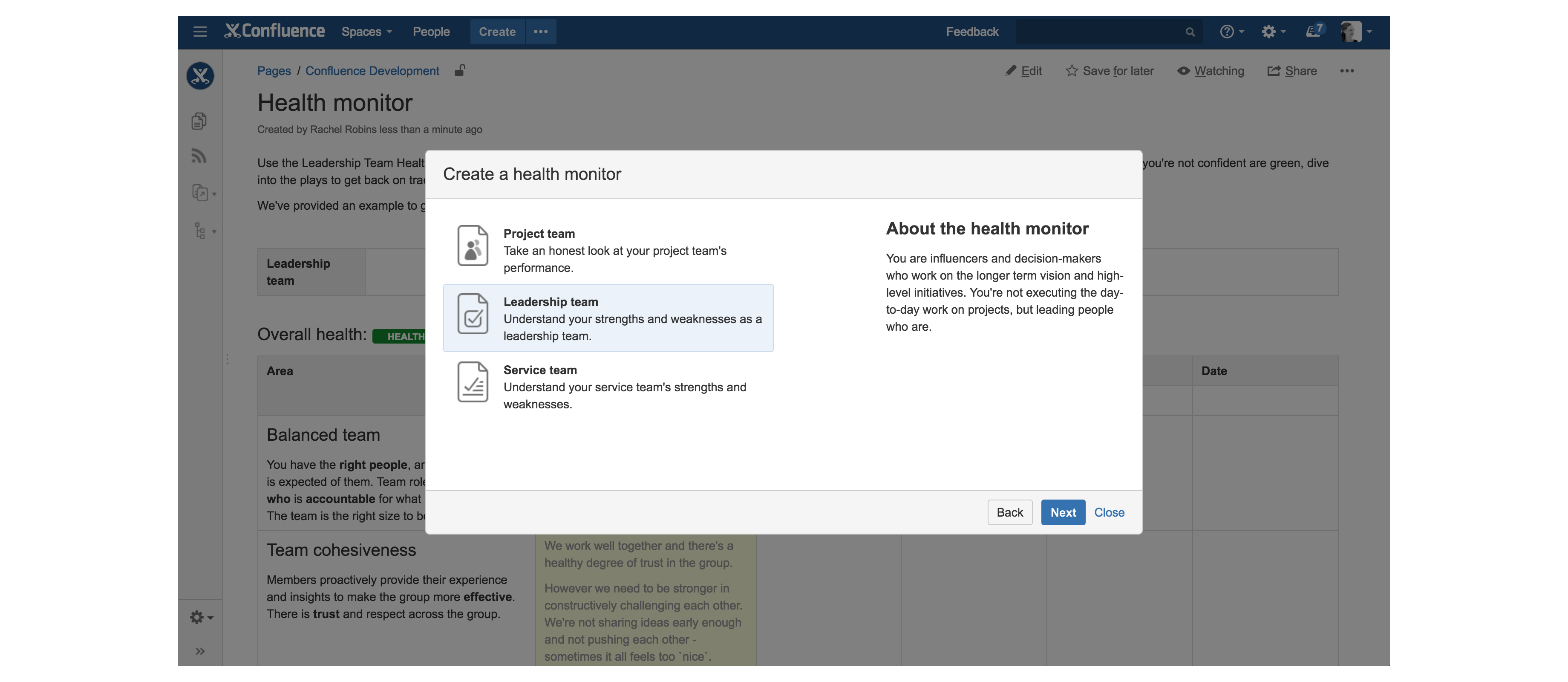The image size is (1568, 682).
Task: Open the space tools gear in the sidebar
Action: [202, 618]
